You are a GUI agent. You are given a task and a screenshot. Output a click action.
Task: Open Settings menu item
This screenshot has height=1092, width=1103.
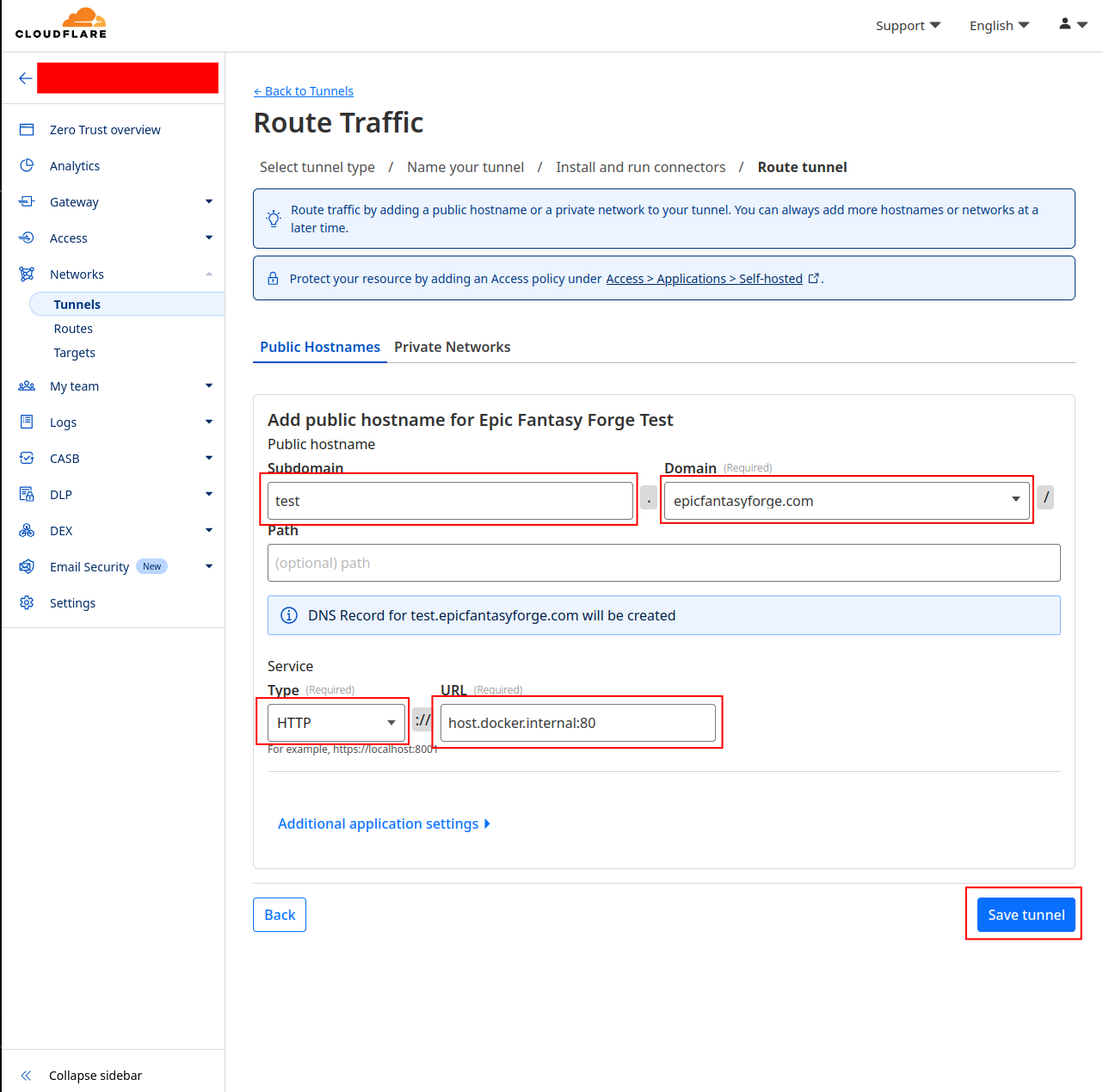(x=72, y=603)
